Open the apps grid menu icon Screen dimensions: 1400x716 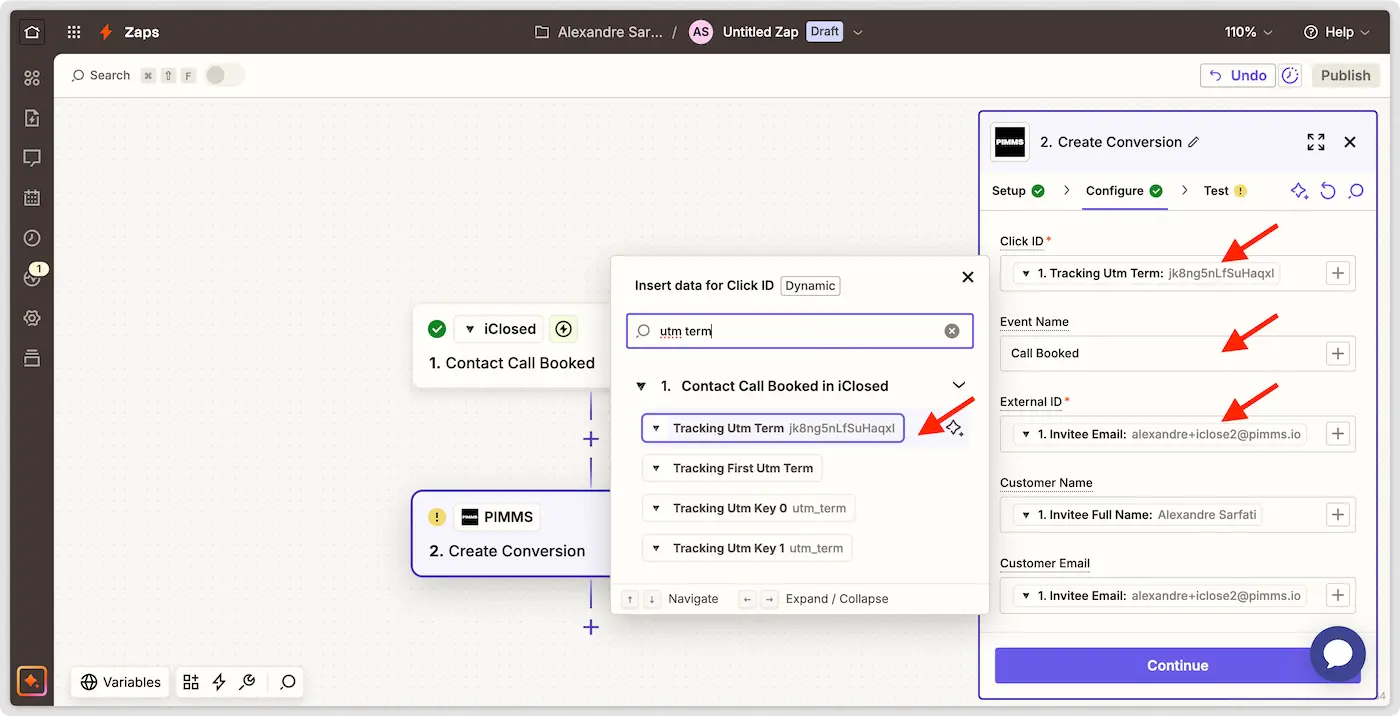[x=74, y=32]
